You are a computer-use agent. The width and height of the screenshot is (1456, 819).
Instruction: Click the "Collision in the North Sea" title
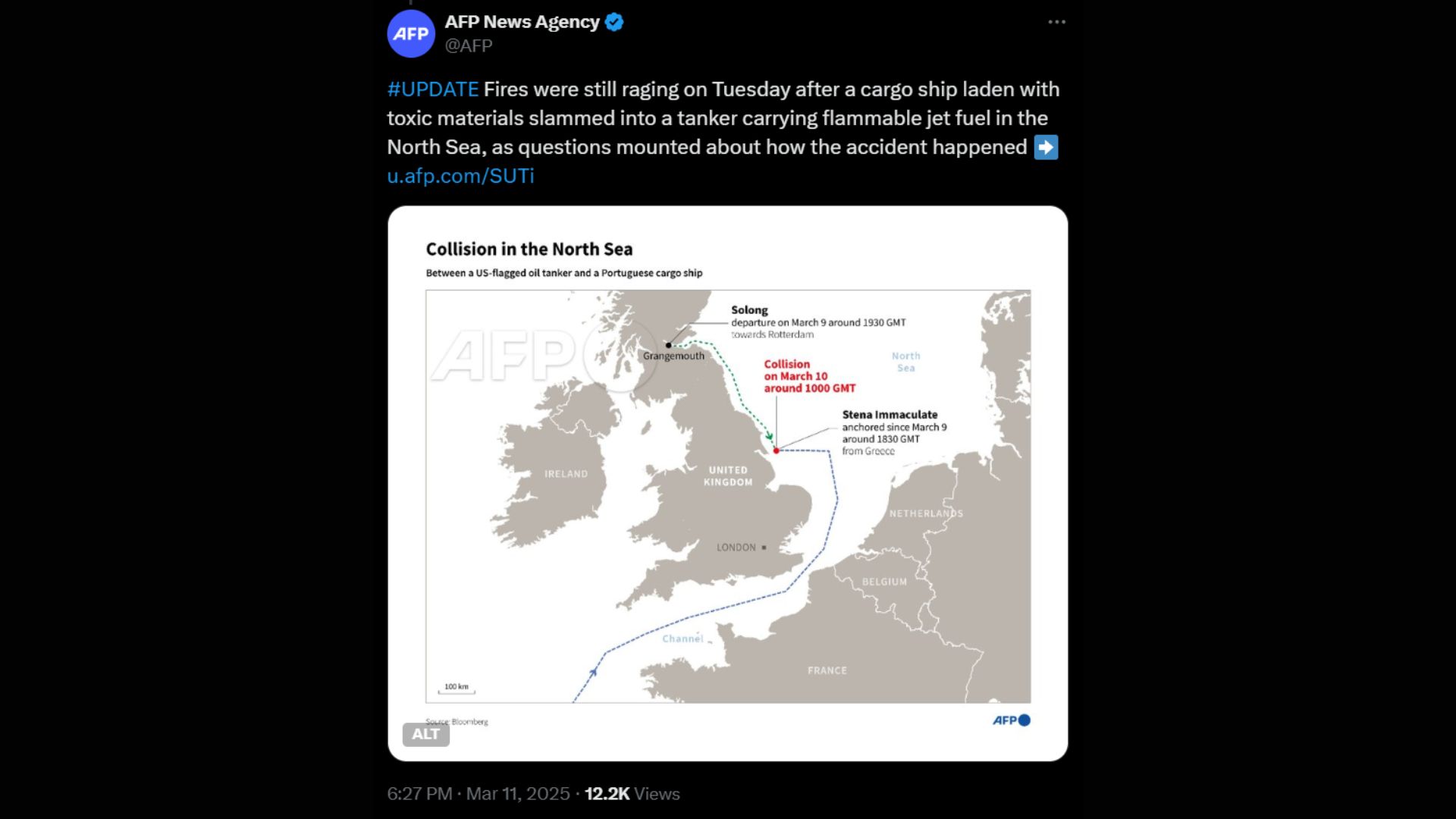[x=529, y=249]
